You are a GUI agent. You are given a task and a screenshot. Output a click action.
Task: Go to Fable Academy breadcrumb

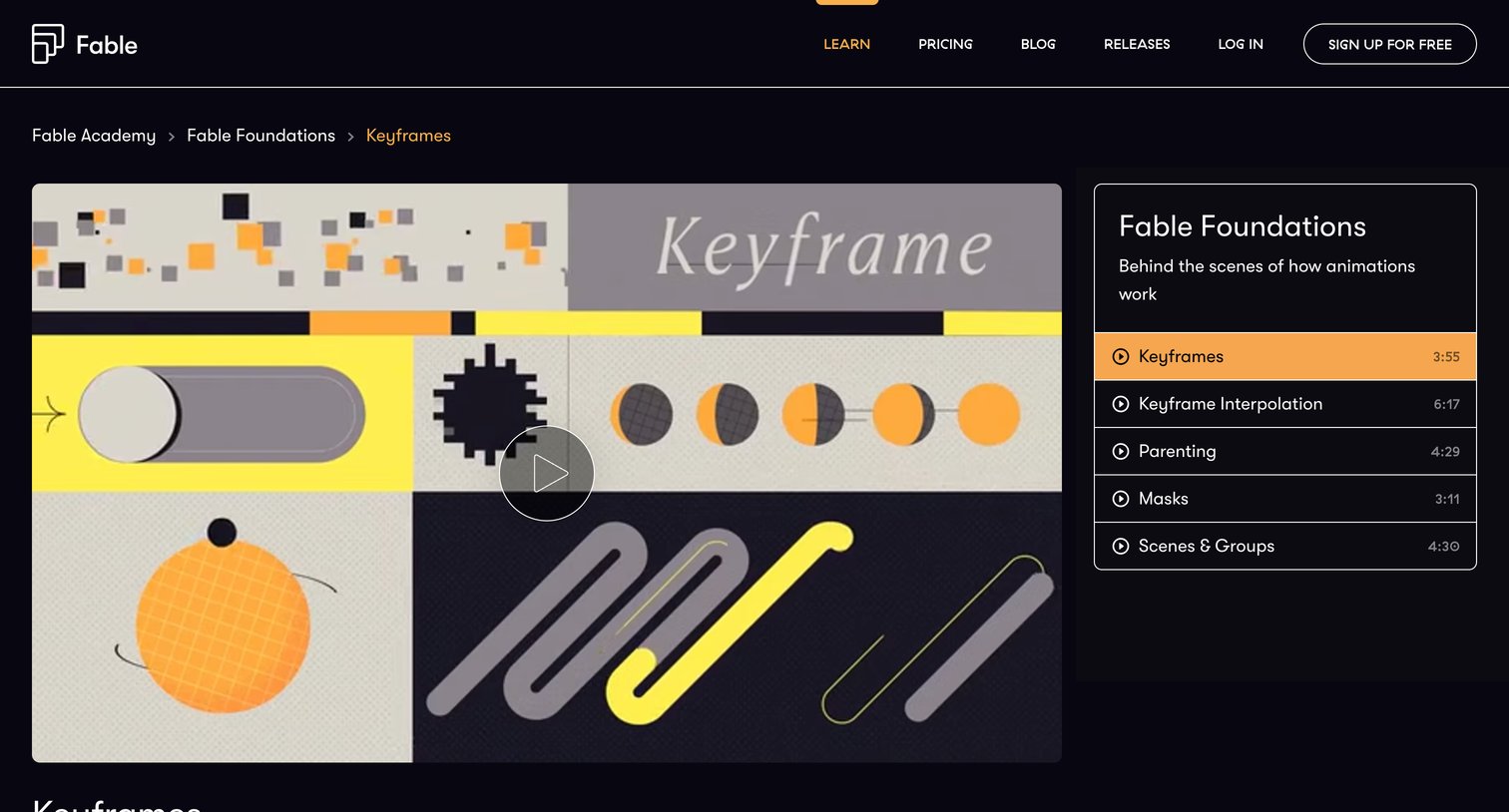[94, 136]
